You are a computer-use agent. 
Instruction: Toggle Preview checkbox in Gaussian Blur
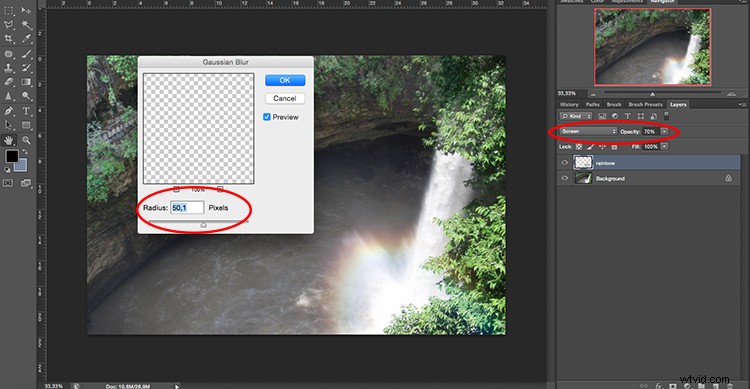pos(267,117)
